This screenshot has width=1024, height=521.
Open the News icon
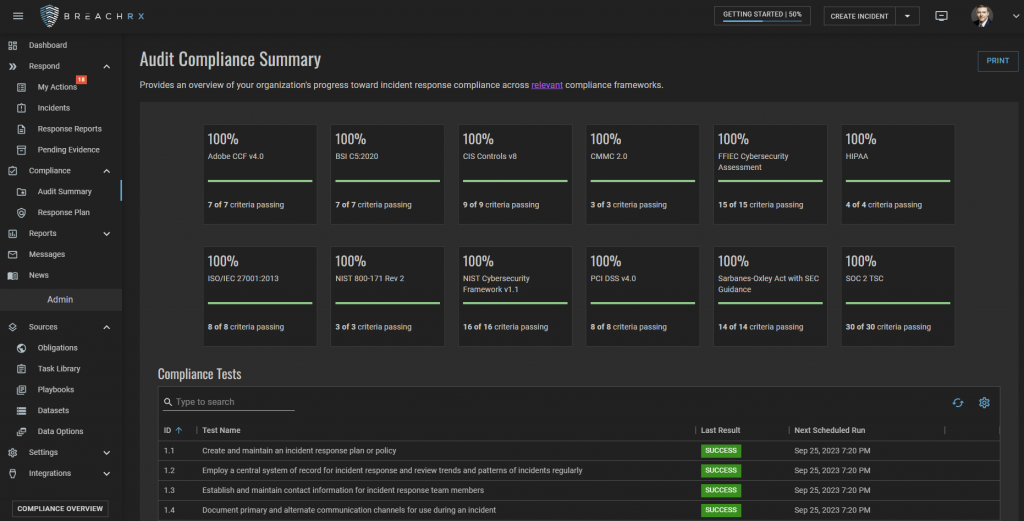pos(12,275)
